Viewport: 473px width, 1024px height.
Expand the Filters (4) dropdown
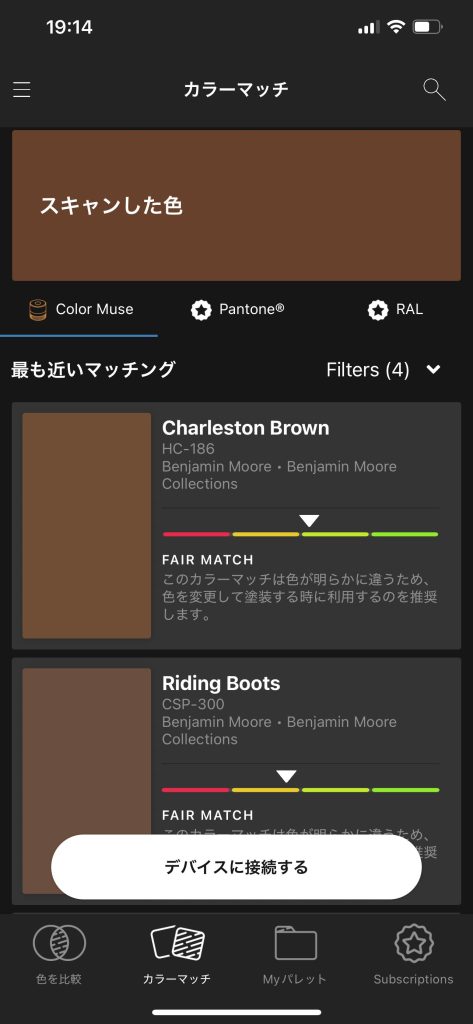click(x=384, y=370)
